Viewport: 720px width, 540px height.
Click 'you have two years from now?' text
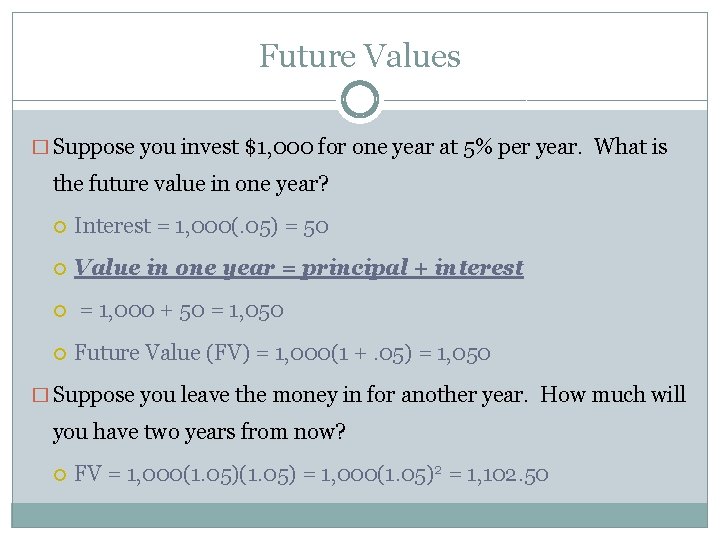195,432
